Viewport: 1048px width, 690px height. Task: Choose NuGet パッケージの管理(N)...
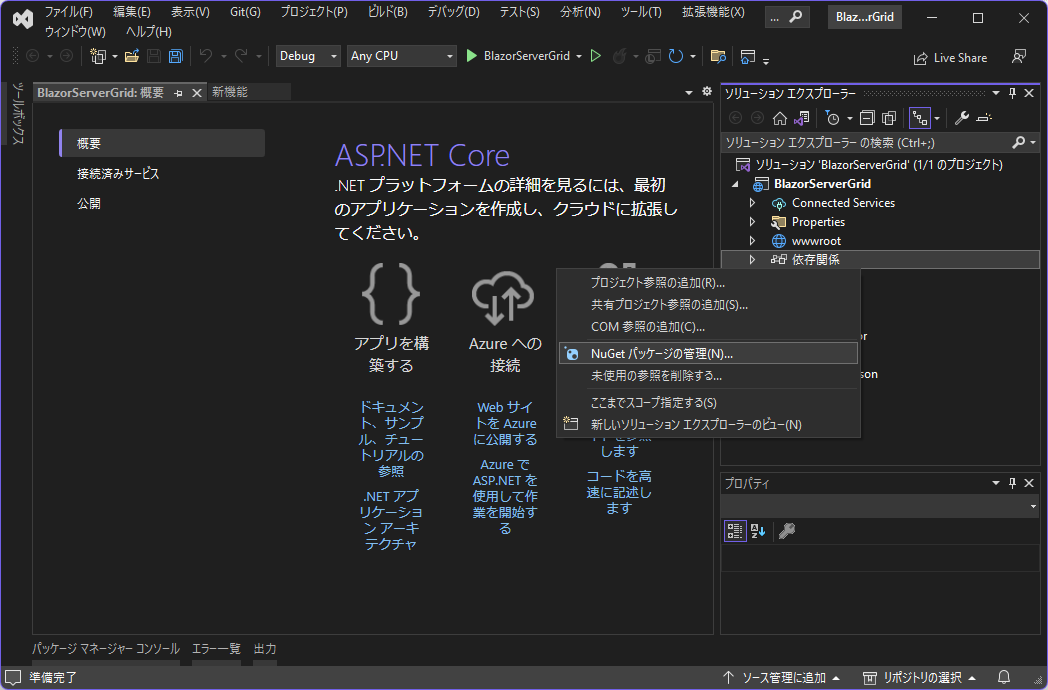[708, 354]
